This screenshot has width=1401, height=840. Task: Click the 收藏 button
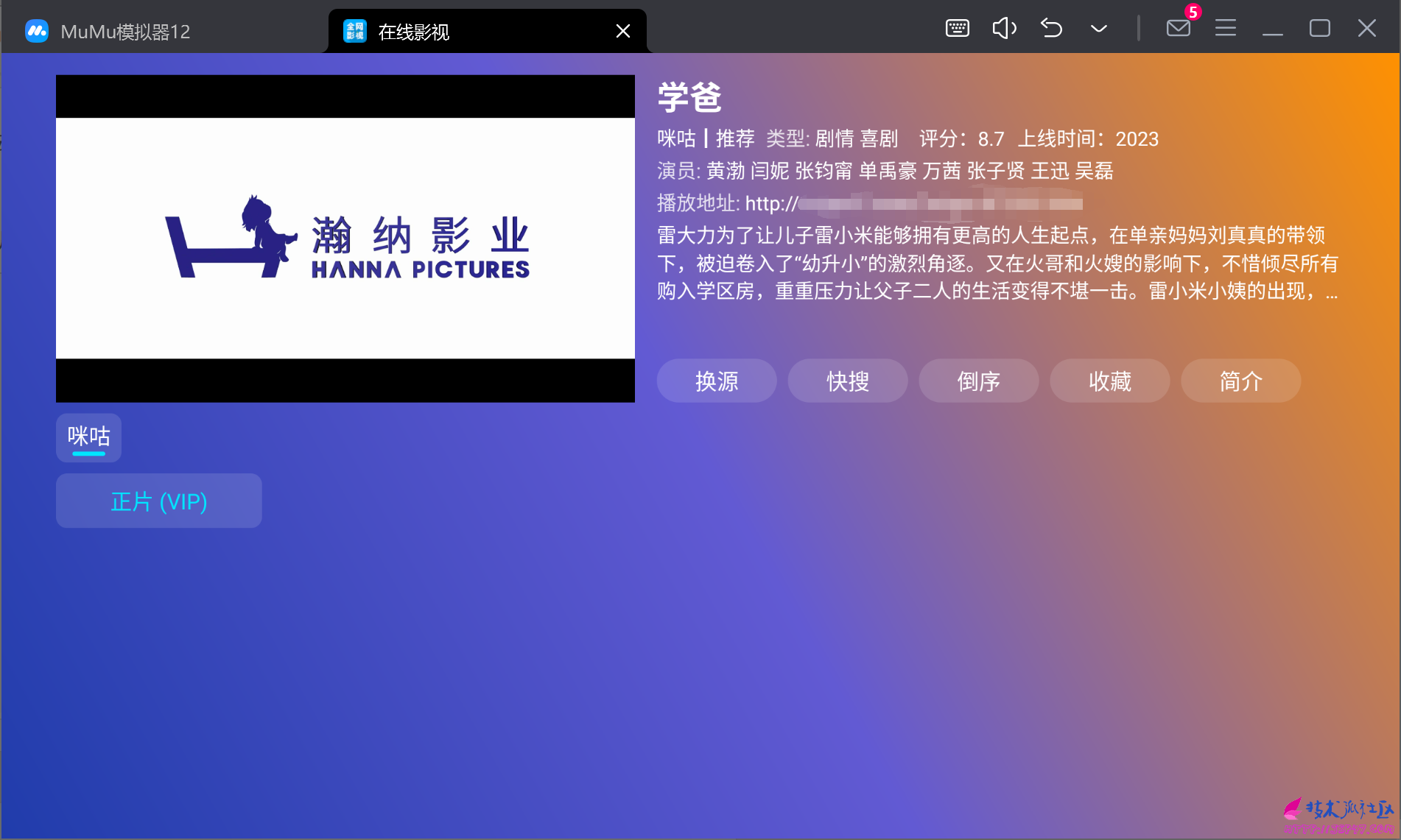pos(1110,381)
